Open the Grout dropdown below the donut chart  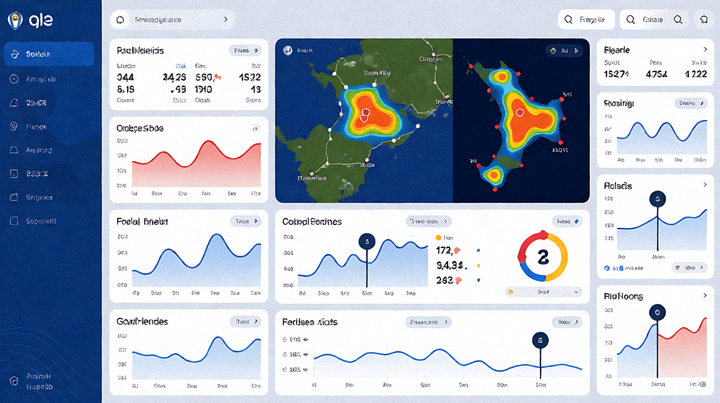544,292
